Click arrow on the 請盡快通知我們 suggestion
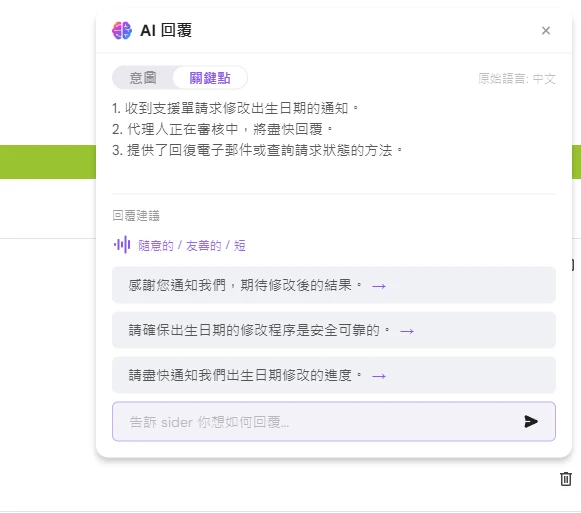Screen dimensions: 581x513 point(379,376)
